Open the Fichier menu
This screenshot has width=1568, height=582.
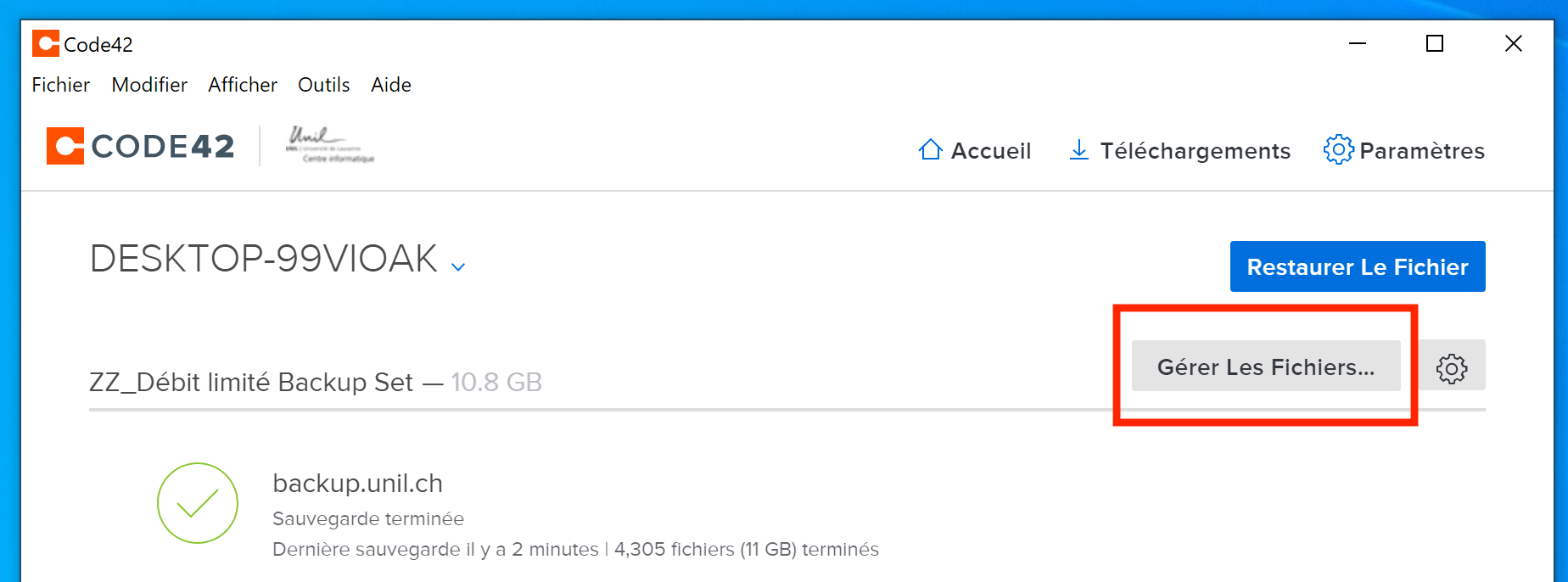[60, 85]
